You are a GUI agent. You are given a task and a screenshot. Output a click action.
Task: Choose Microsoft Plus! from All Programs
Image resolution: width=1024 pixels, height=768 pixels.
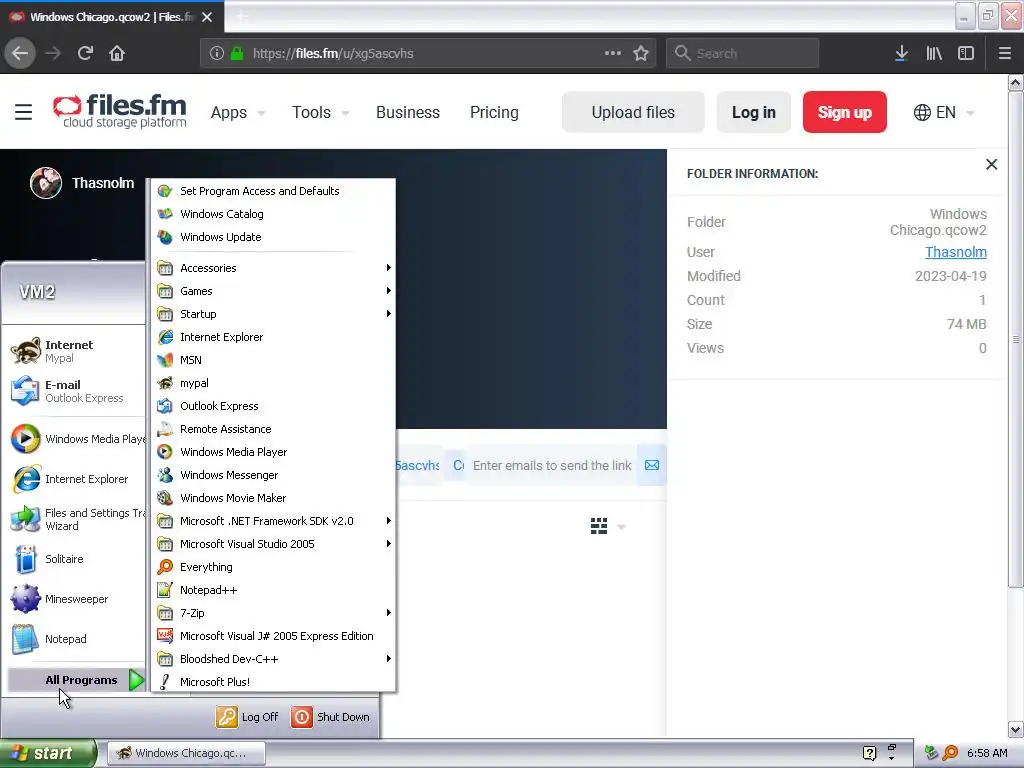coord(274,681)
